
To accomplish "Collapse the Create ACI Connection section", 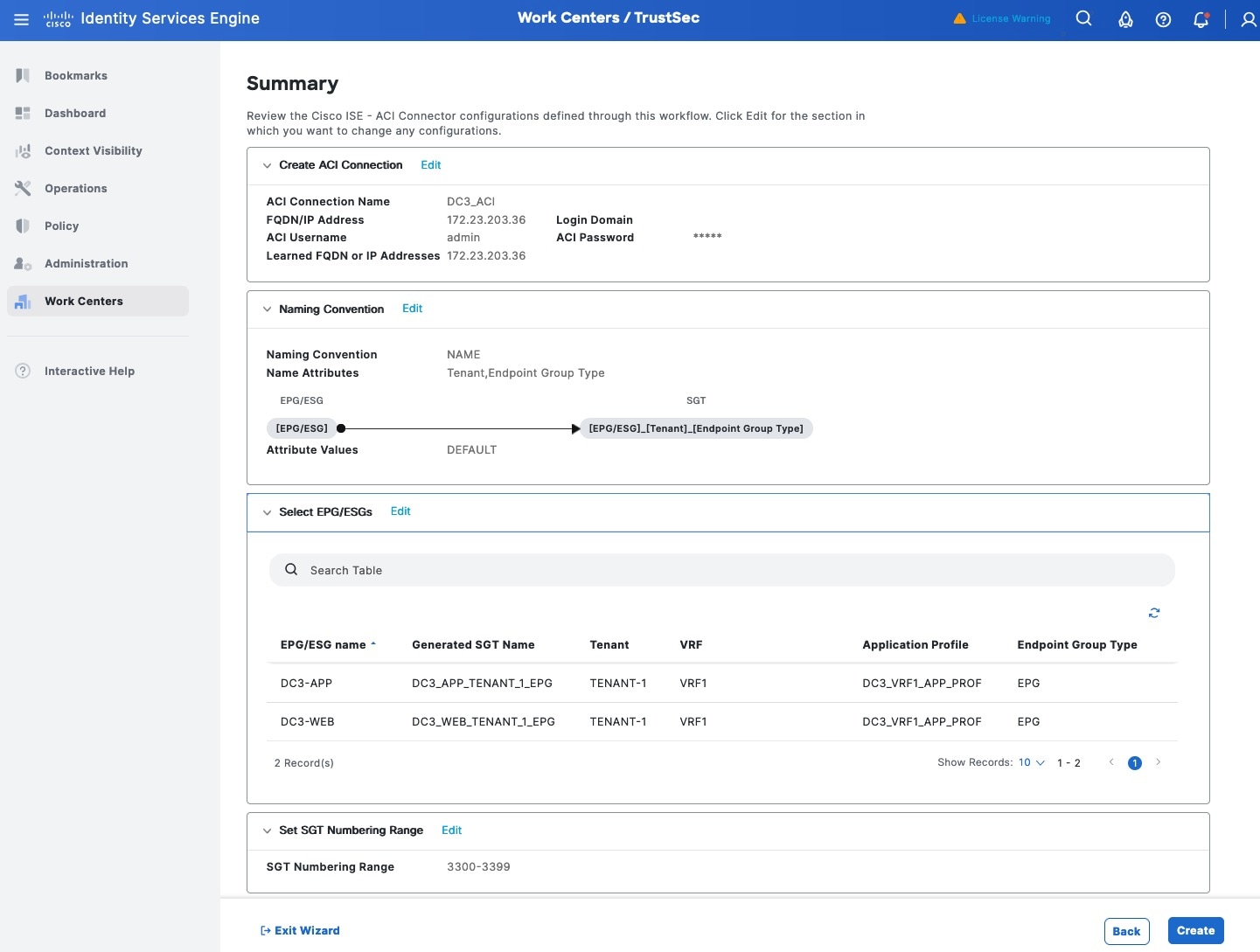I will (x=268, y=165).
